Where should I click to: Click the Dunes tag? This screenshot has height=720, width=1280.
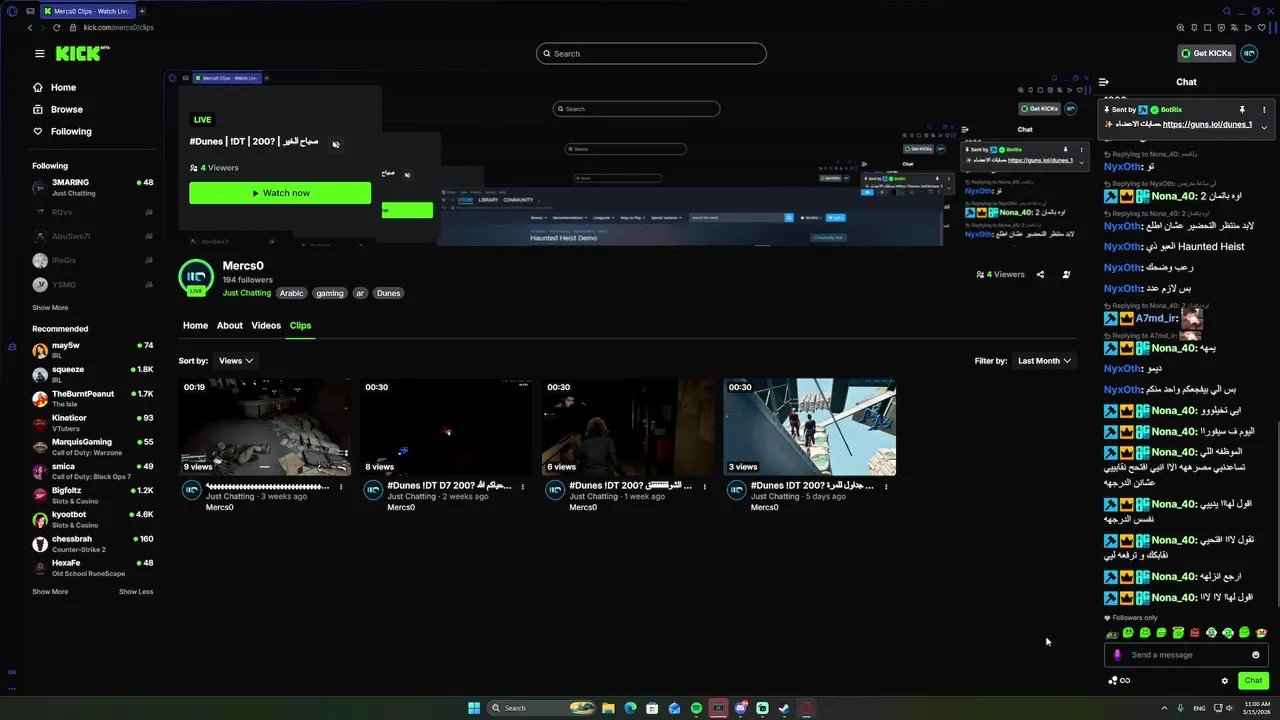pos(388,294)
